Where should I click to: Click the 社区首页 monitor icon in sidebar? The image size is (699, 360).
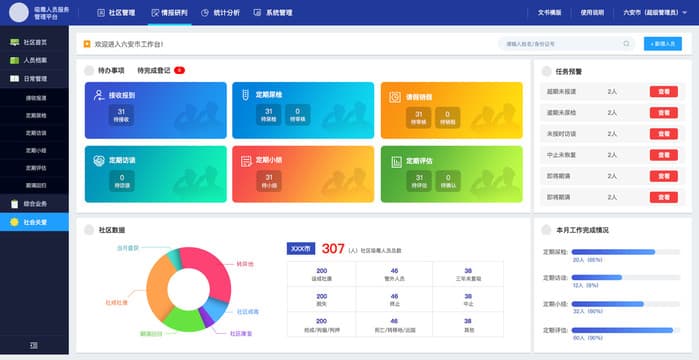15,42
